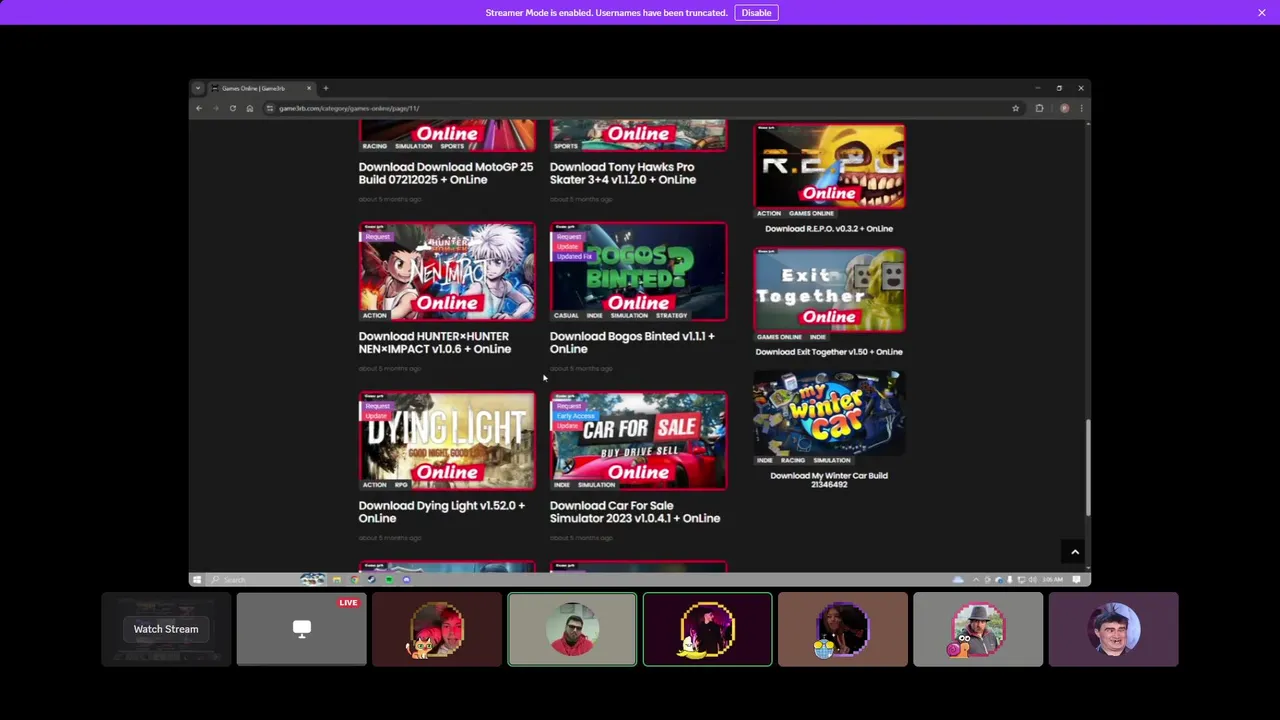The image size is (1280, 720).
Task: Go forward in the browser
Action: (215, 108)
